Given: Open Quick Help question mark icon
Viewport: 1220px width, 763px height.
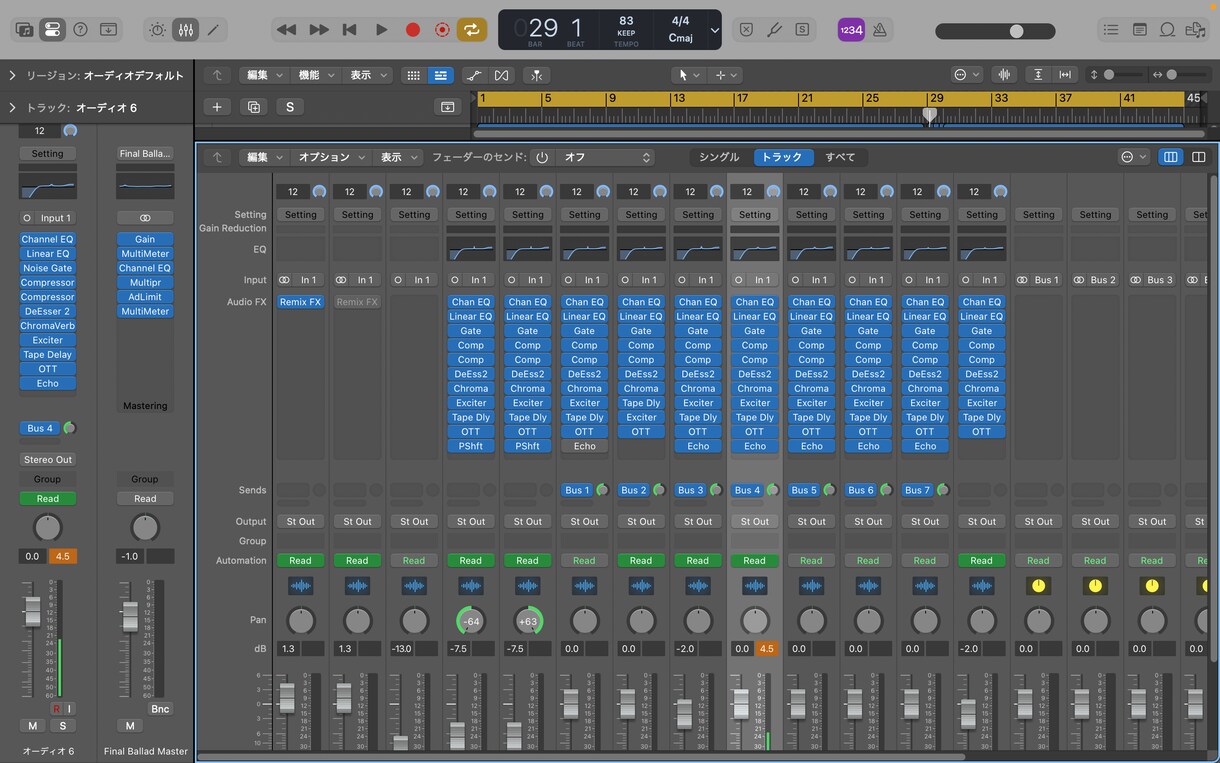Looking at the screenshot, I should 81,30.
